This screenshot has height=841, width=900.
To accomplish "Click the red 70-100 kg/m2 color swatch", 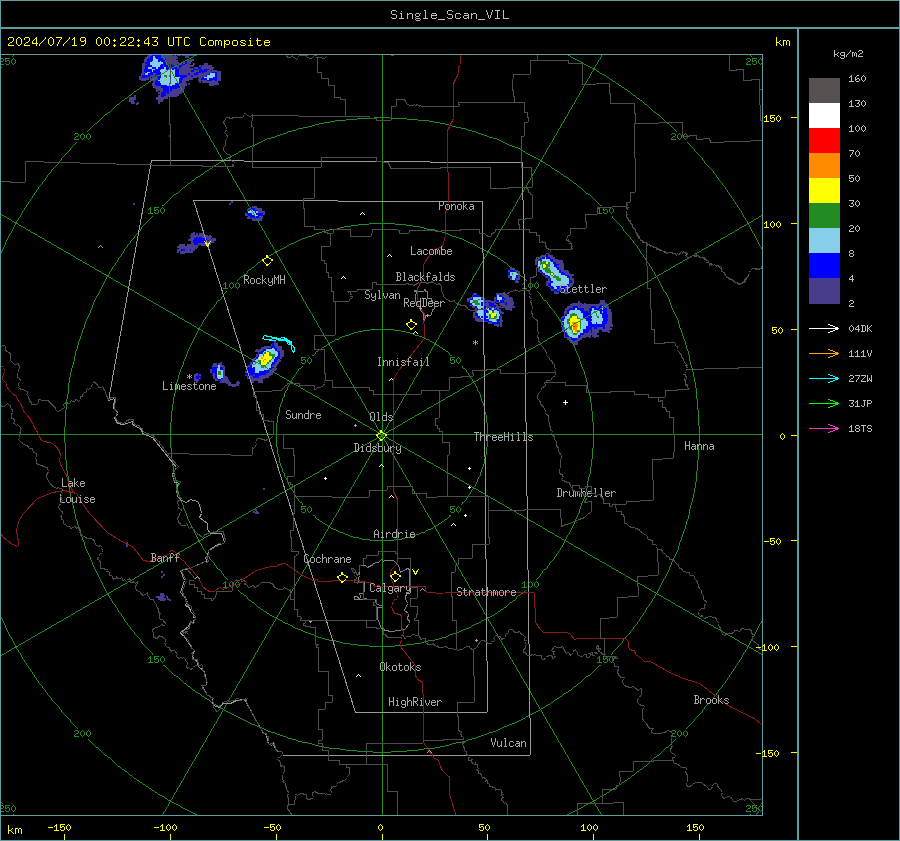I will pyautogui.click(x=824, y=141).
